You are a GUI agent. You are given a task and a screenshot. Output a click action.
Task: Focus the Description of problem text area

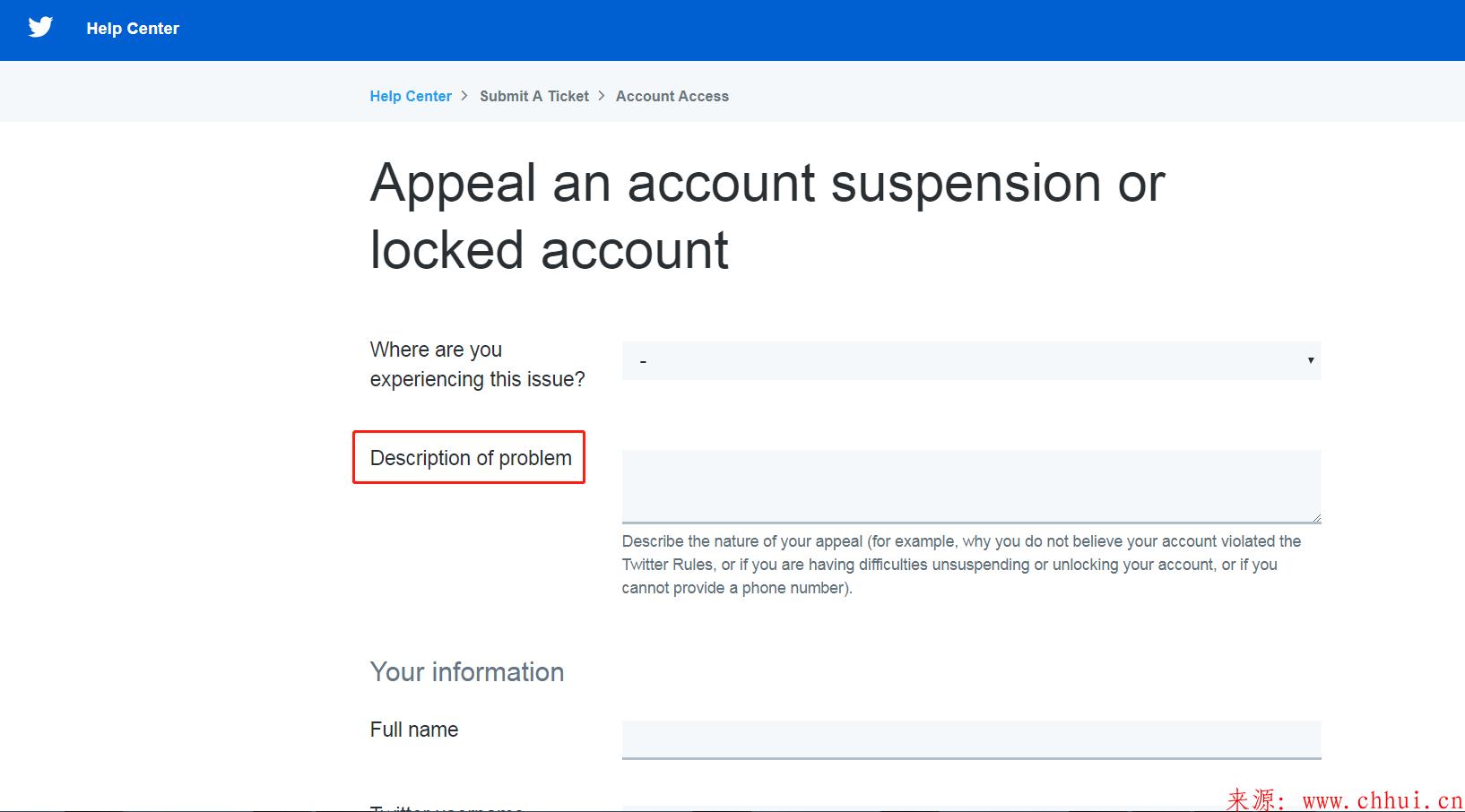(971, 487)
